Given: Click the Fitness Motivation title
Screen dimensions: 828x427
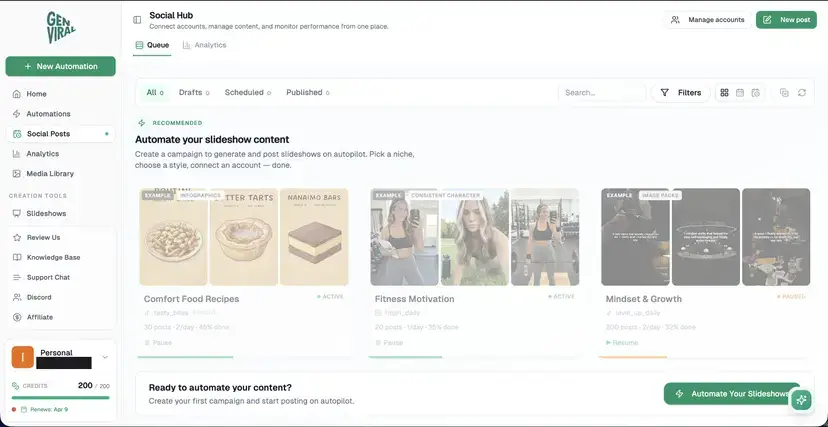Looking at the screenshot, I should coord(415,299).
